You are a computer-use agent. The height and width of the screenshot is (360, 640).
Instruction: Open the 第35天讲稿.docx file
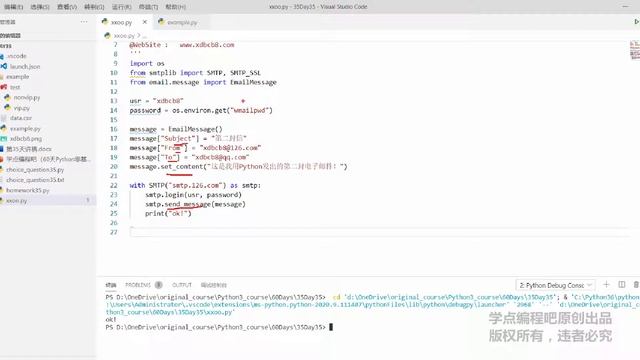(29, 149)
